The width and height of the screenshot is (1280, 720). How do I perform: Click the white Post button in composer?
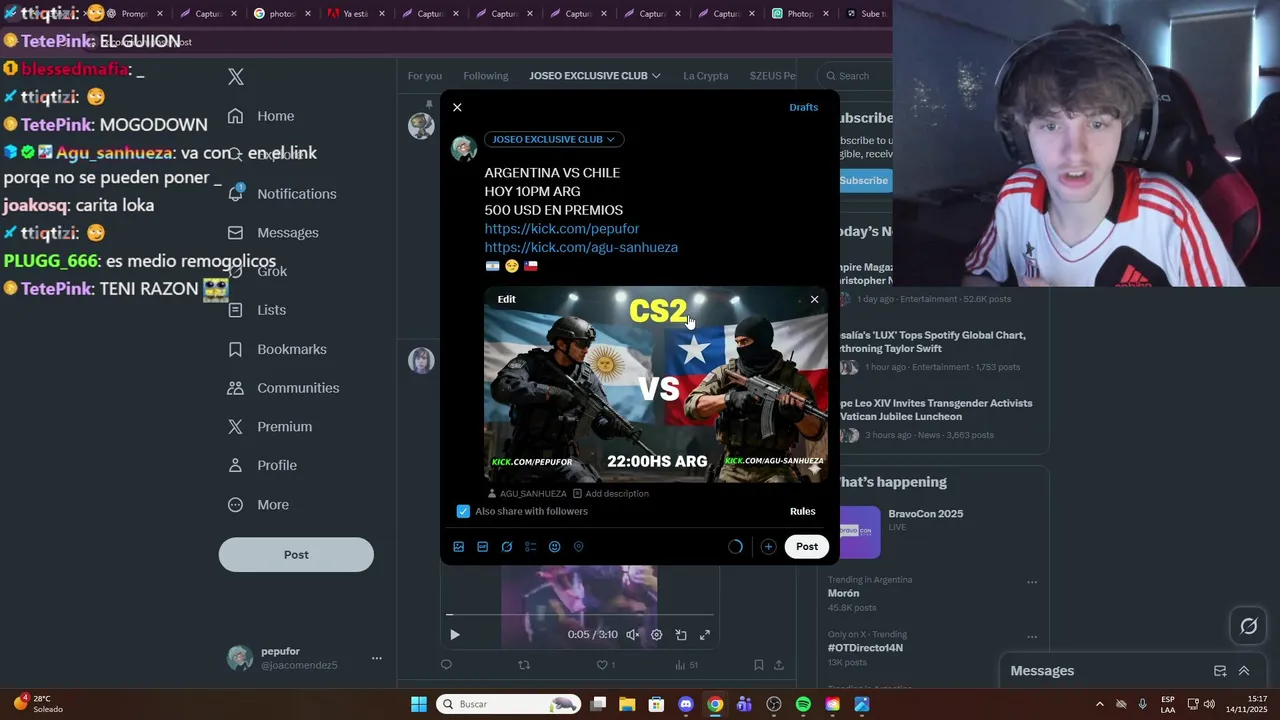[807, 547]
